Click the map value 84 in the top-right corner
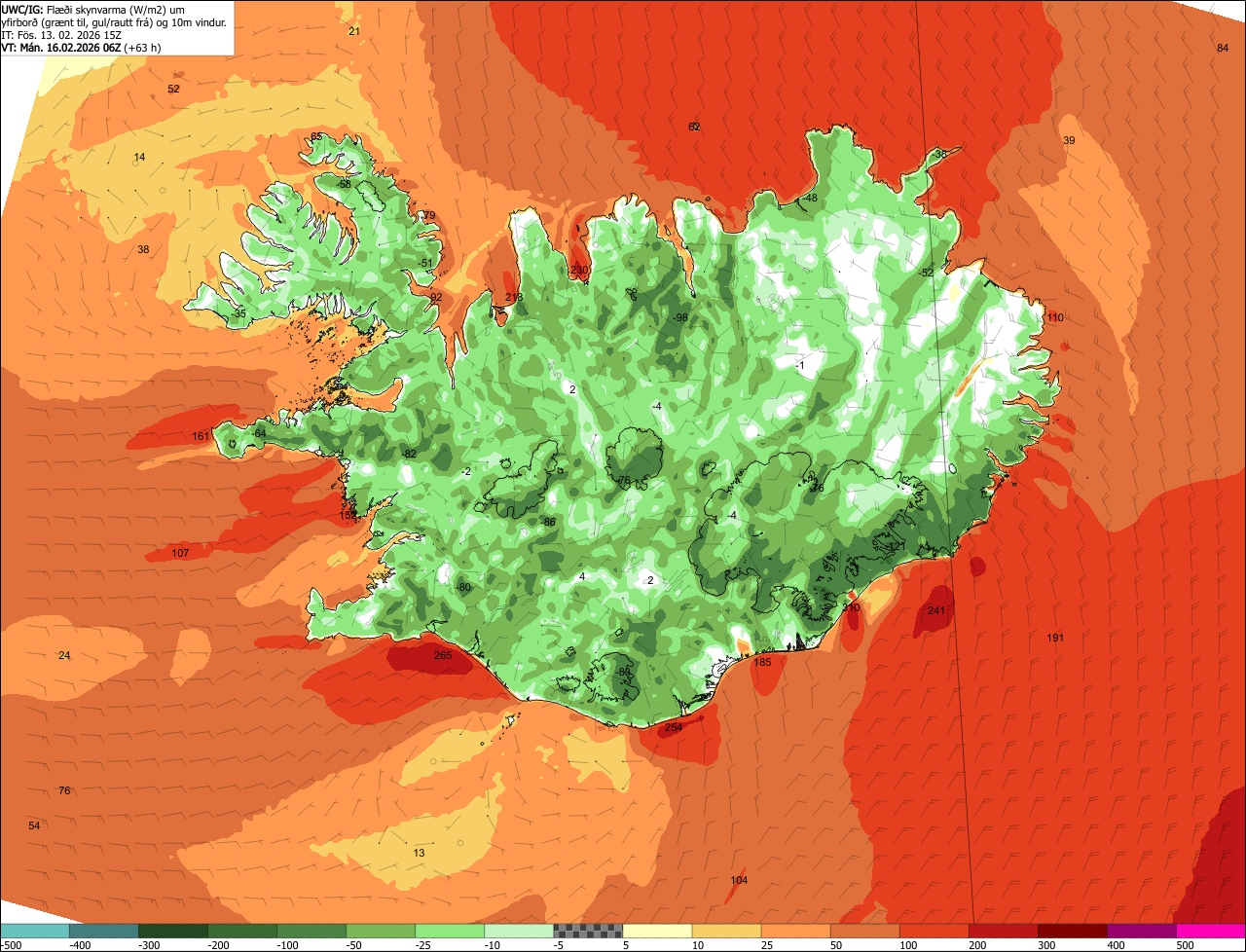Screen dimensions: 1246x952 (1223, 48)
